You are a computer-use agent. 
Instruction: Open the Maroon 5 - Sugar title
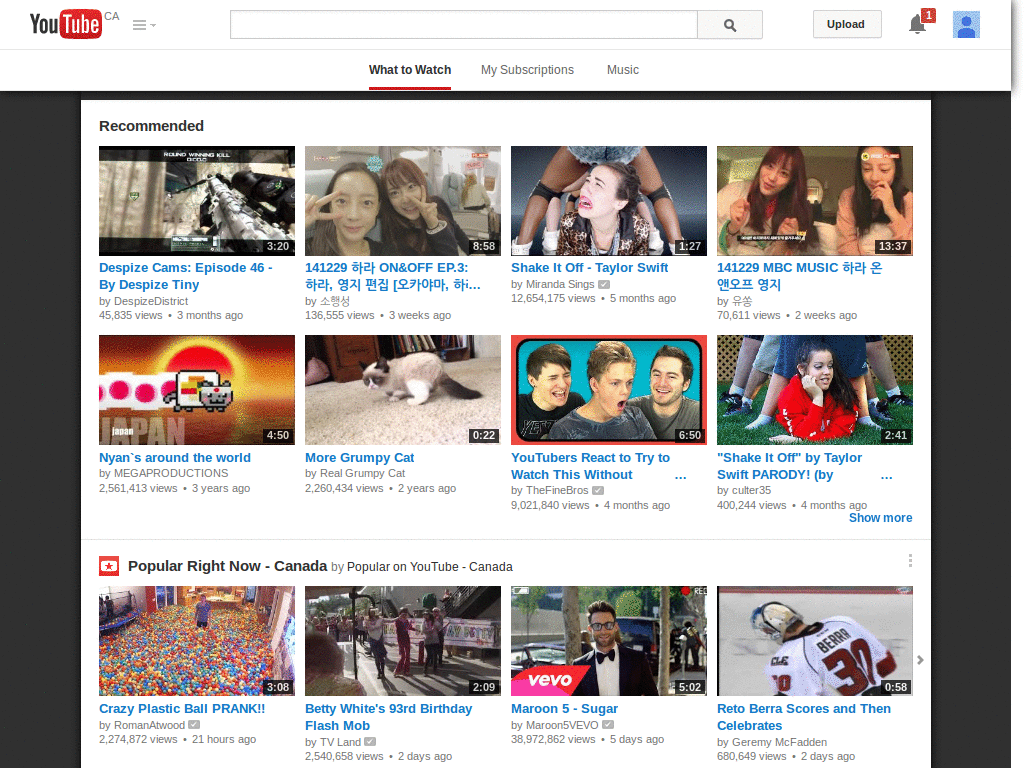click(564, 709)
